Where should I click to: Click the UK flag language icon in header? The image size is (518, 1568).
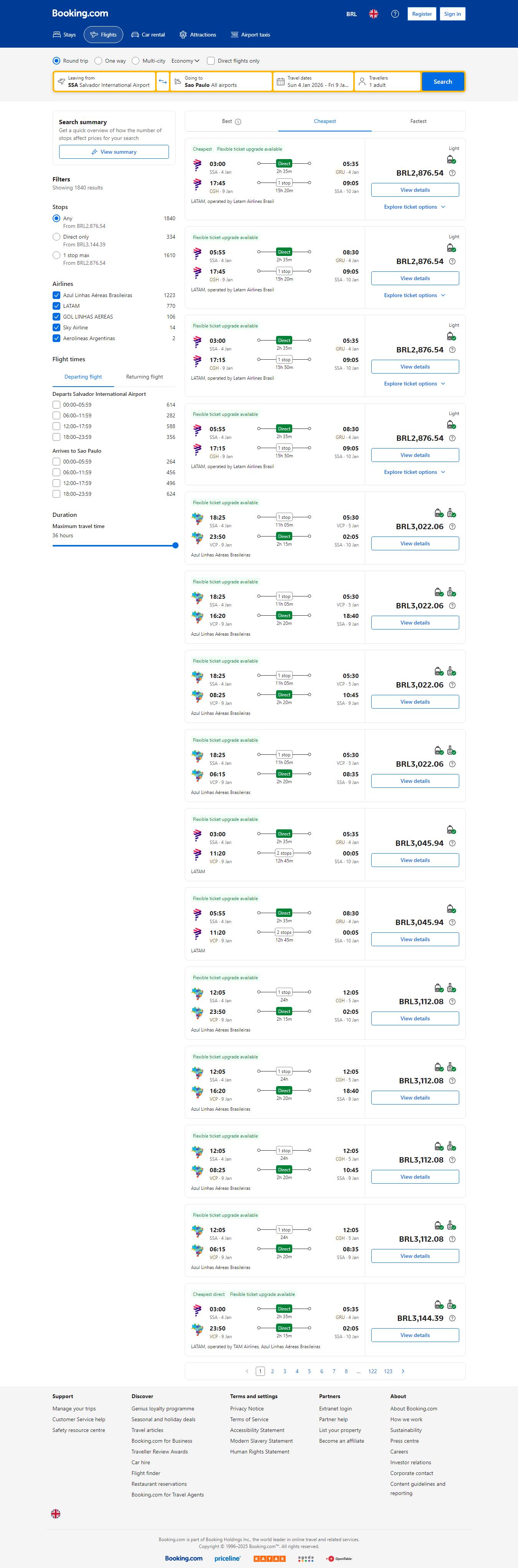coord(373,14)
